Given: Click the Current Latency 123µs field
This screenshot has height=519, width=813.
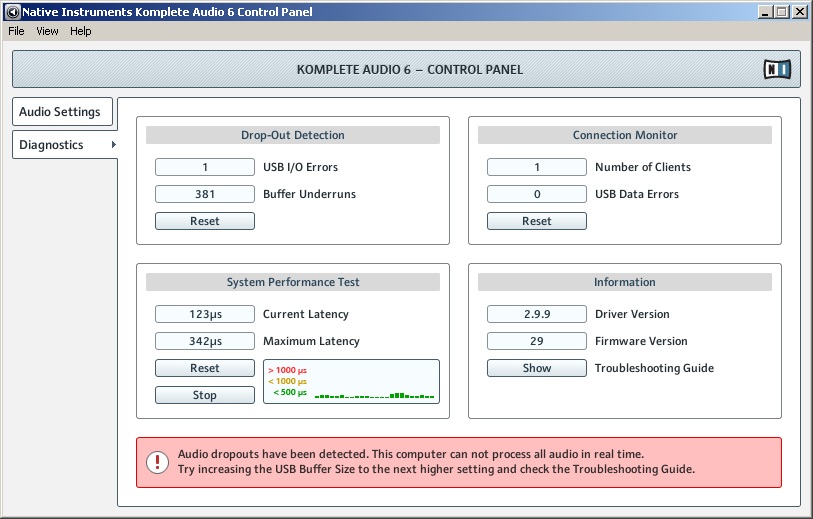Looking at the screenshot, I should point(205,314).
